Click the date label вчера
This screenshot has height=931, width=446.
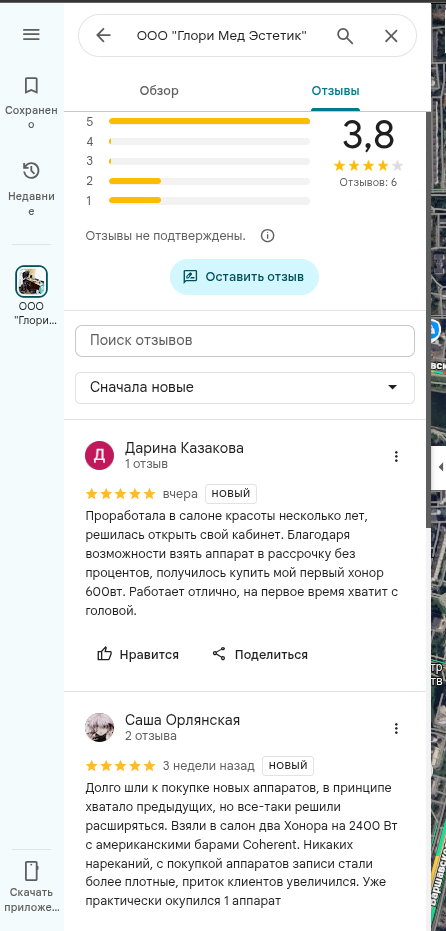180,493
